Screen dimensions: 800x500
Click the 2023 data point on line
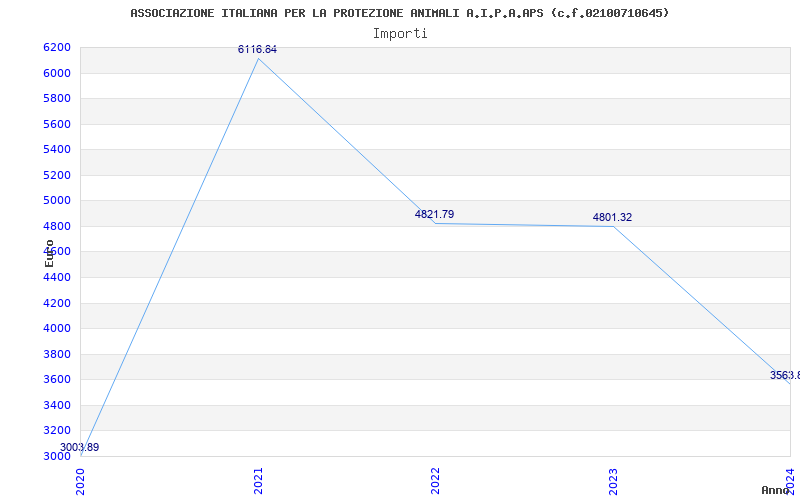pyautogui.click(x=613, y=226)
